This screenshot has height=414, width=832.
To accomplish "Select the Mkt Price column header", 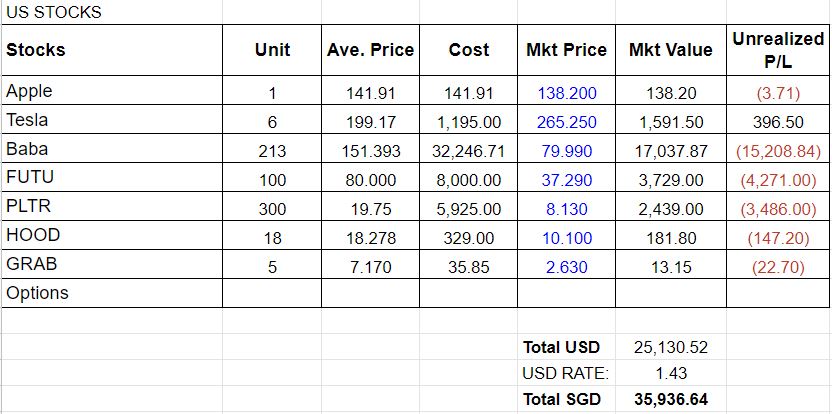I will [566, 50].
